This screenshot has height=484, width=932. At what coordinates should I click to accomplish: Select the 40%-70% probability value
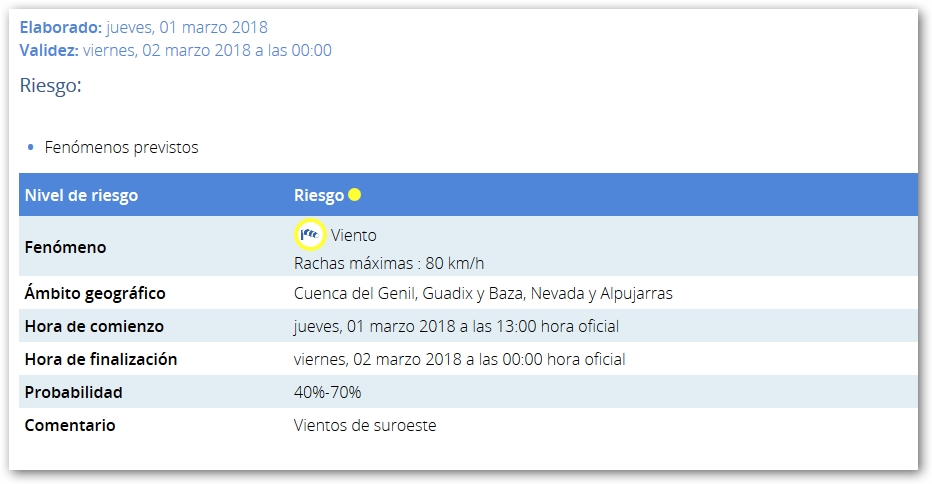coord(327,392)
